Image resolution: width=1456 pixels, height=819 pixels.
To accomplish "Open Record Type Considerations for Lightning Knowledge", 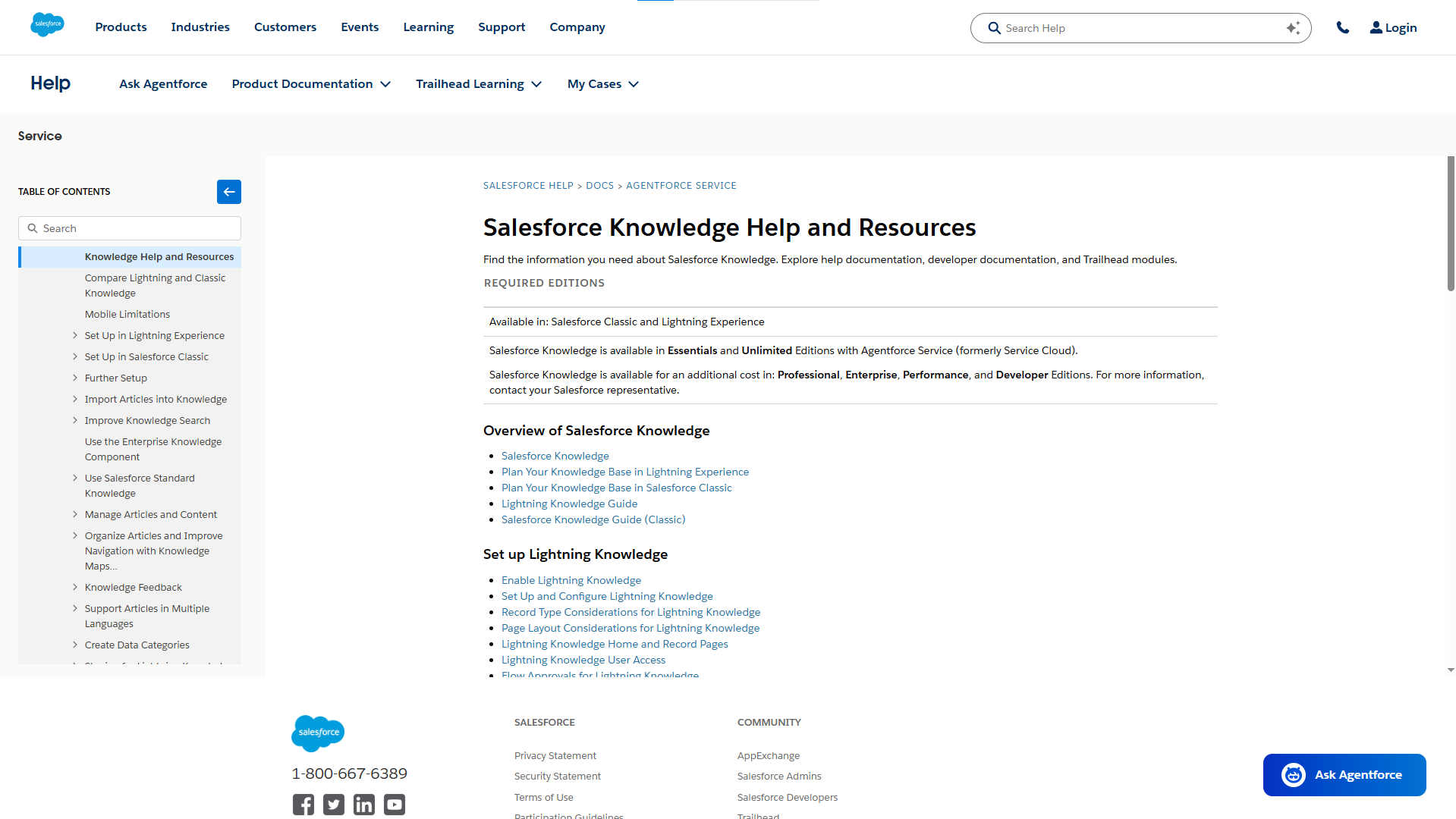I will [x=631, y=612].
